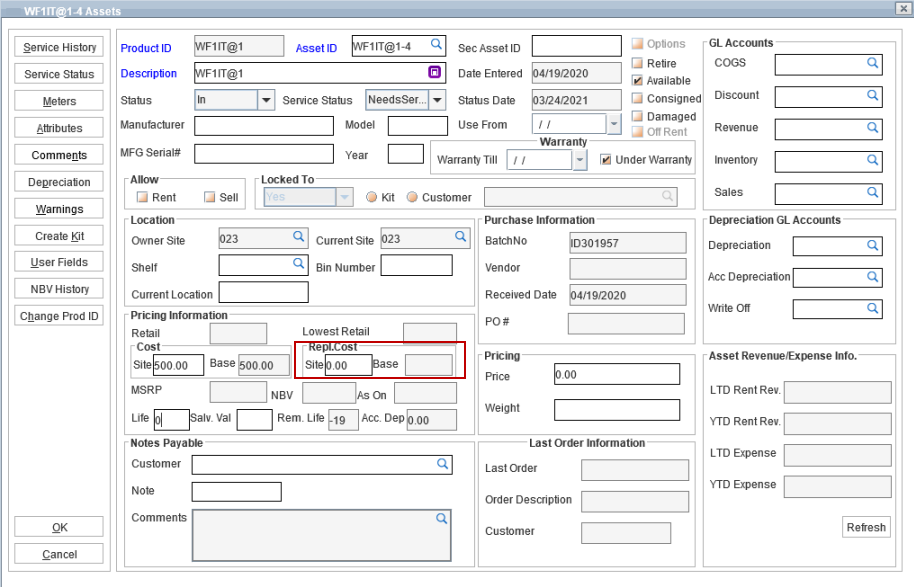Click the Notes Payable Customer search icon
The height and width of the screenshot is (587, 914).
(442, 464)
